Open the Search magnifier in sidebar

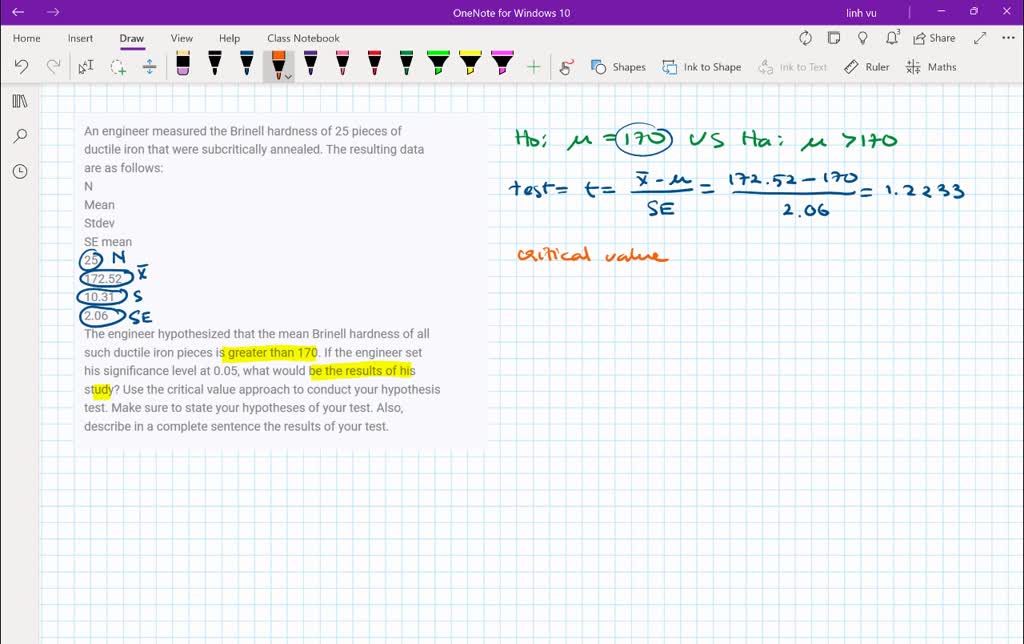click(x=20, y=136)
